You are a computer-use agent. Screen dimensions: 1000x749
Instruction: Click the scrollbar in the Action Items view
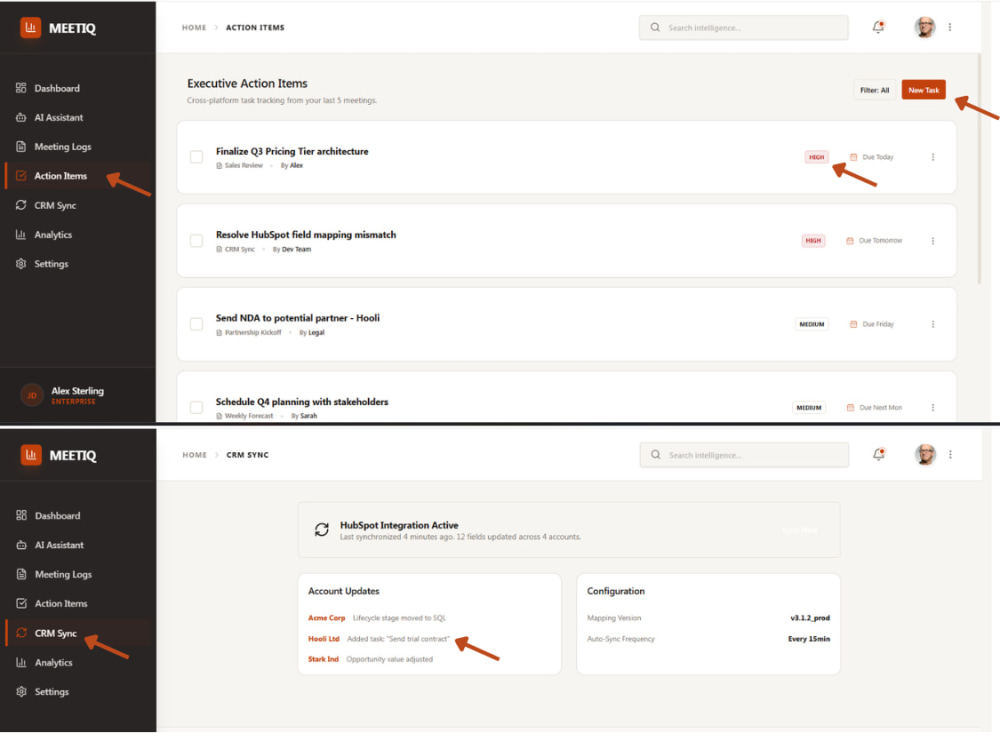pos(979,169)
